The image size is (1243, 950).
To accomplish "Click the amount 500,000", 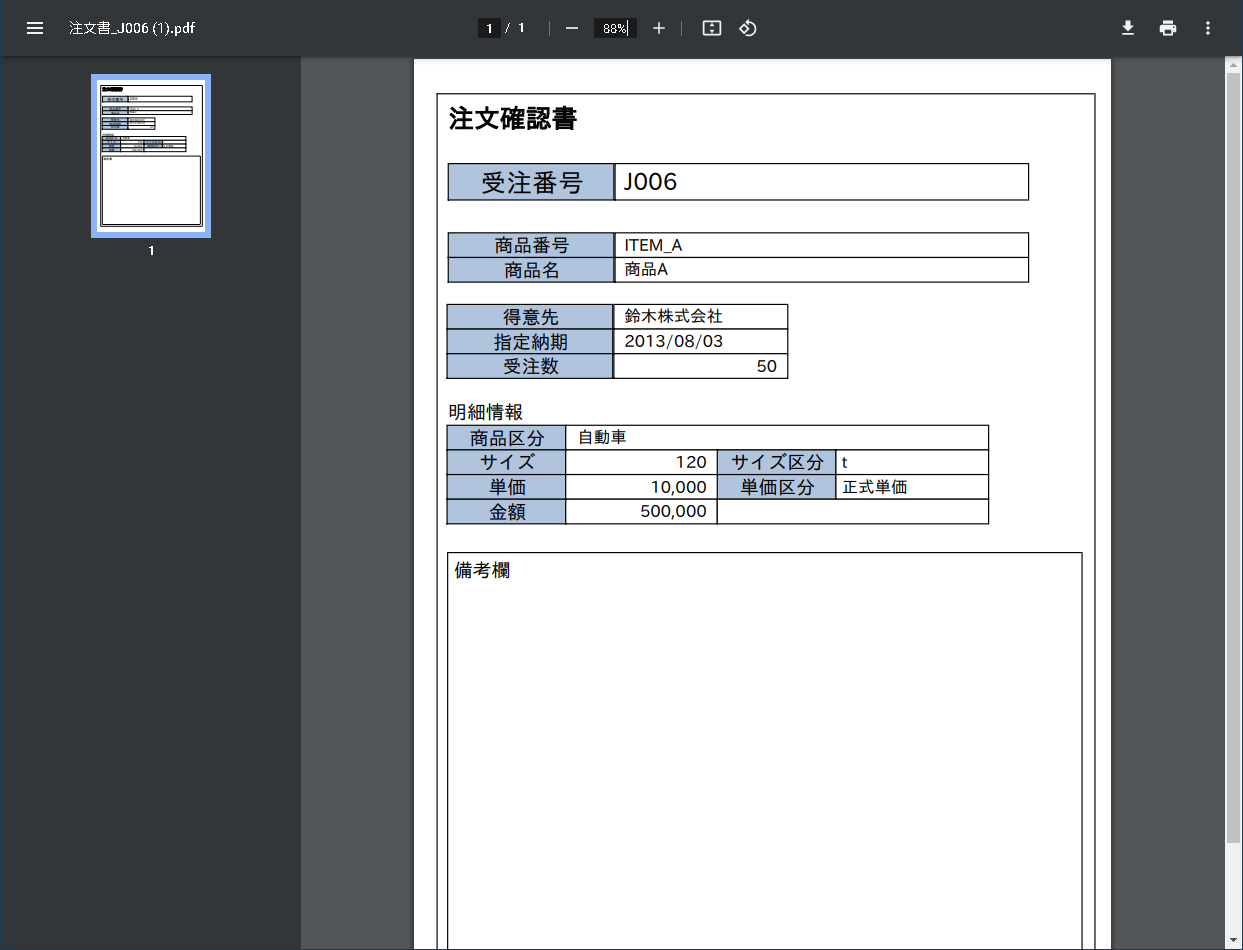I will click(x=674, y=512).
